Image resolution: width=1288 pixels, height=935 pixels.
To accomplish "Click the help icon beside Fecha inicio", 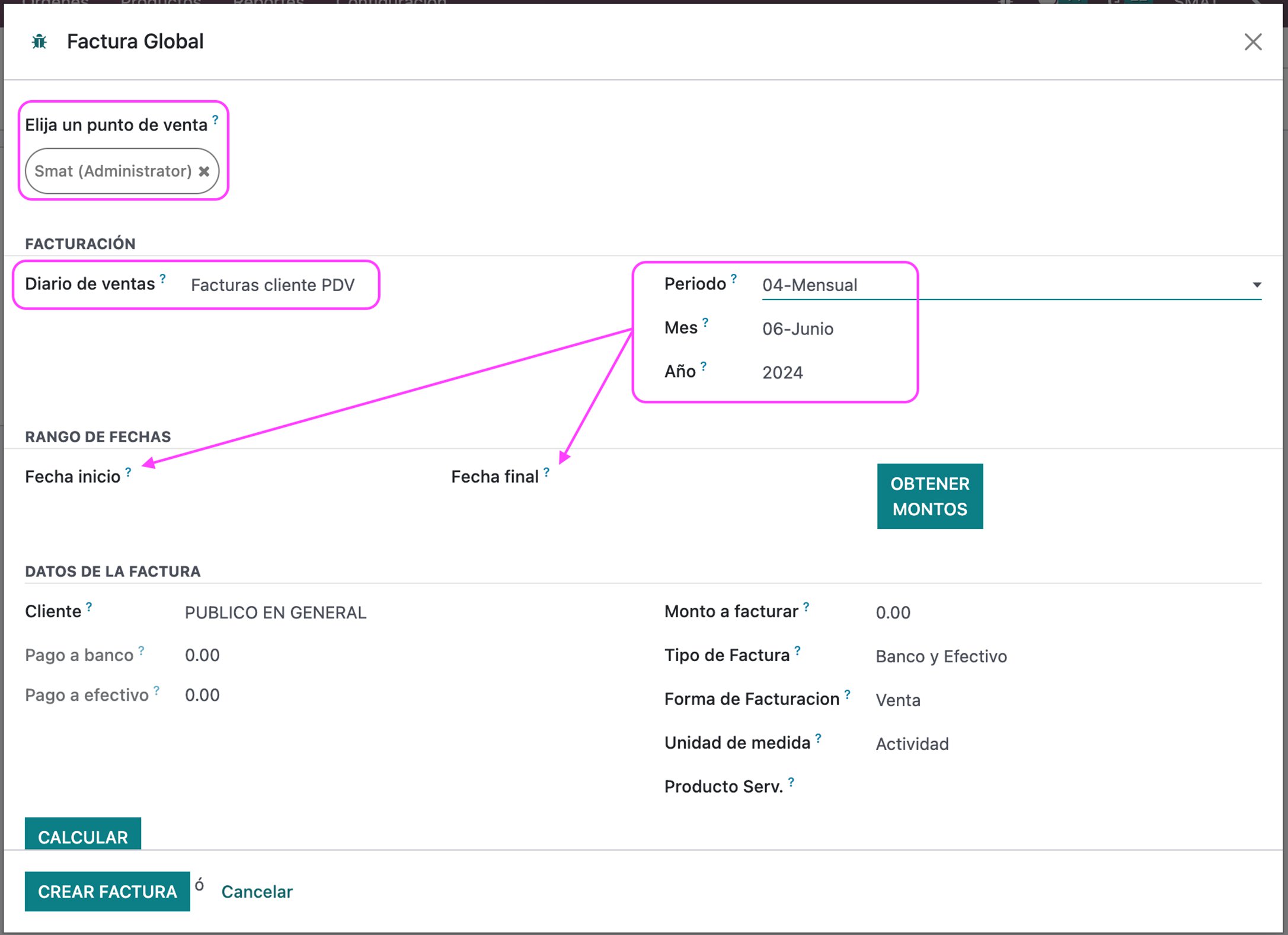I will (x=128, y=472).
